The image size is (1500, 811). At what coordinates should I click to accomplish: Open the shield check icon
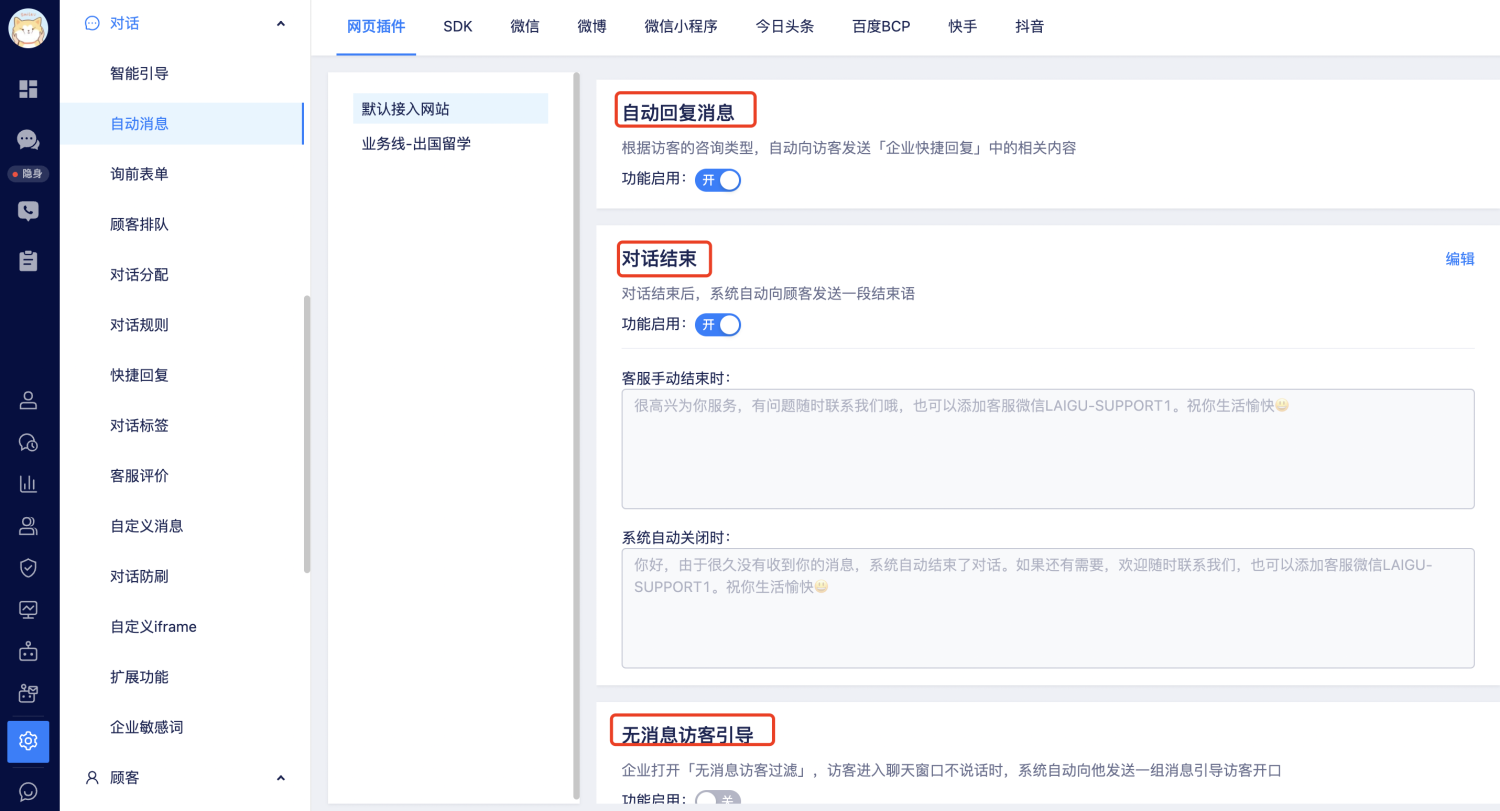[x=28, y=568]
